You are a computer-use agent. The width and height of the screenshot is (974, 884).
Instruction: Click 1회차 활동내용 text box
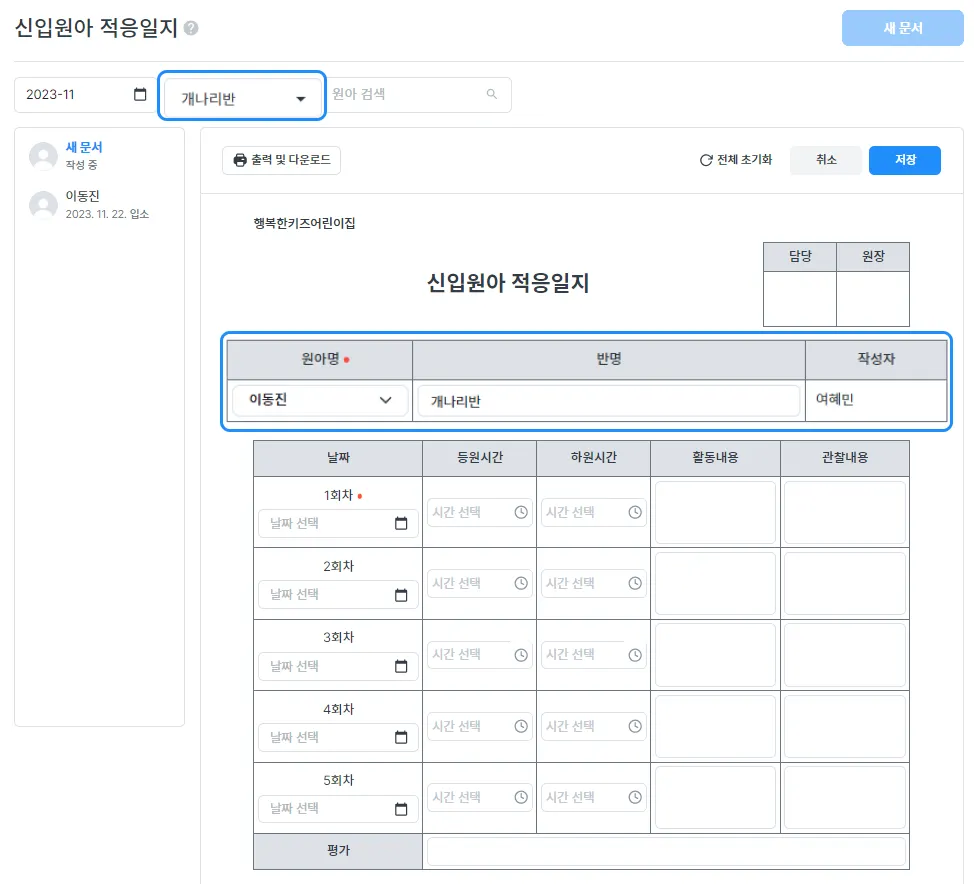[716, 513]
